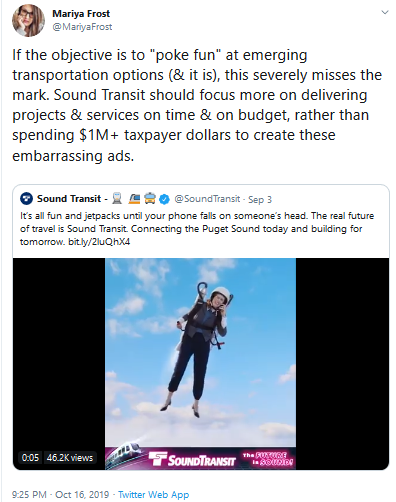Click the 0:05 video duration badge

click(30, 458)
